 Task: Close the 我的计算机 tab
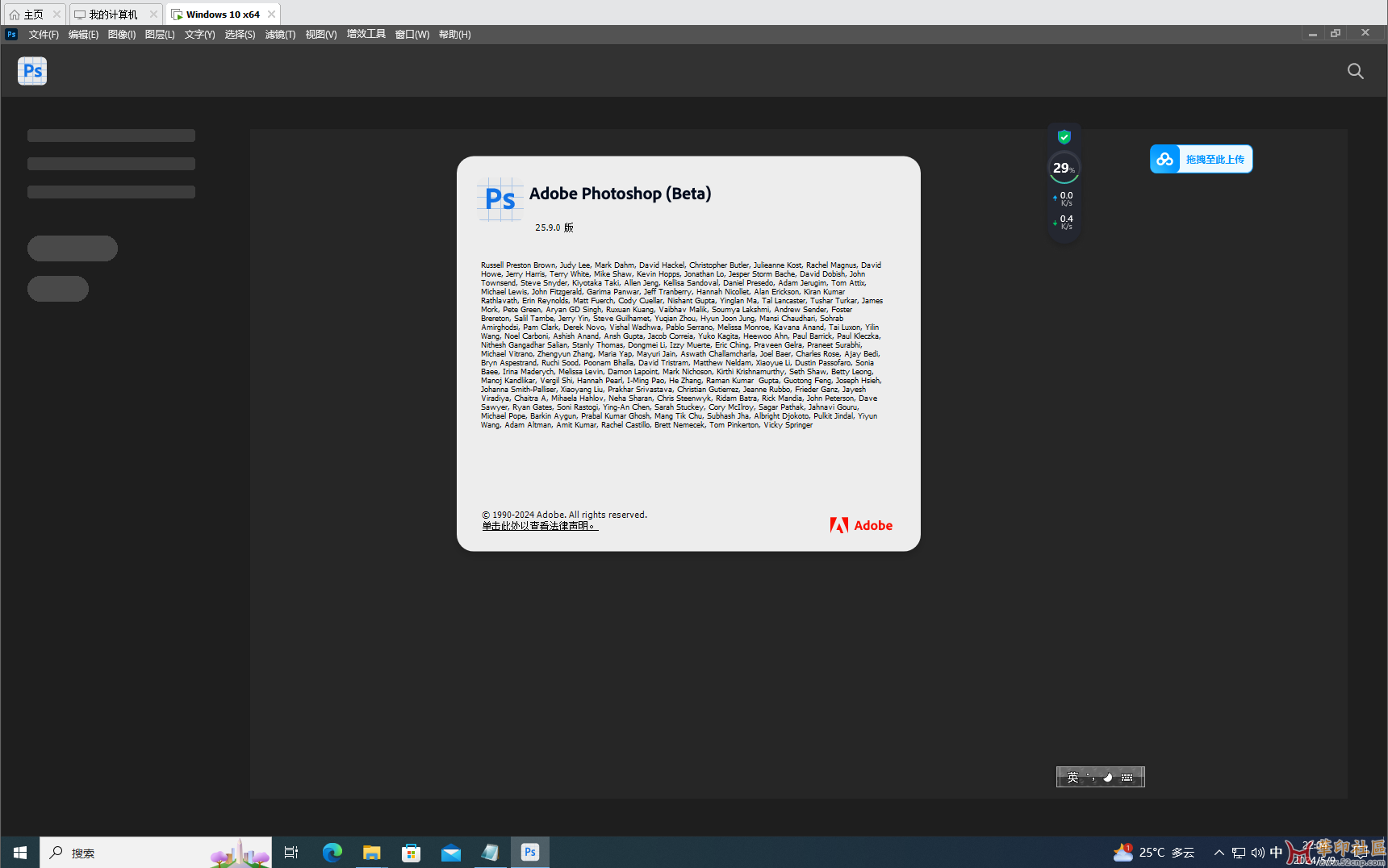[153, 15]
